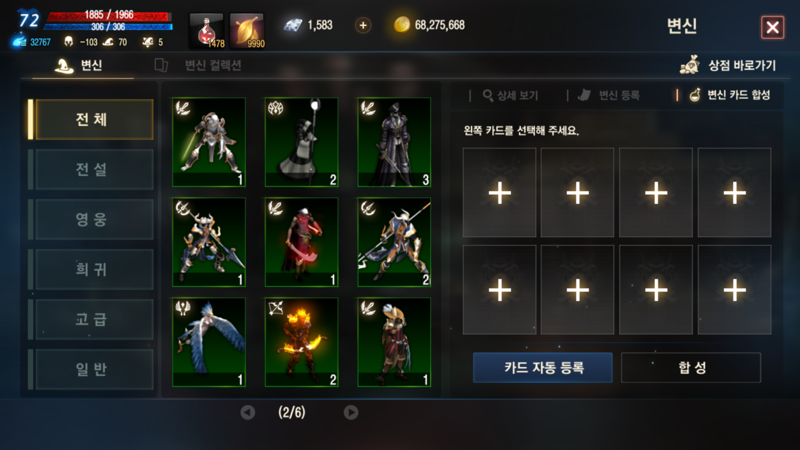Screen dimensions: 800x450
Task: Use the golden leaf item icon
Action: pyautogui.click(x=247, y=31)
